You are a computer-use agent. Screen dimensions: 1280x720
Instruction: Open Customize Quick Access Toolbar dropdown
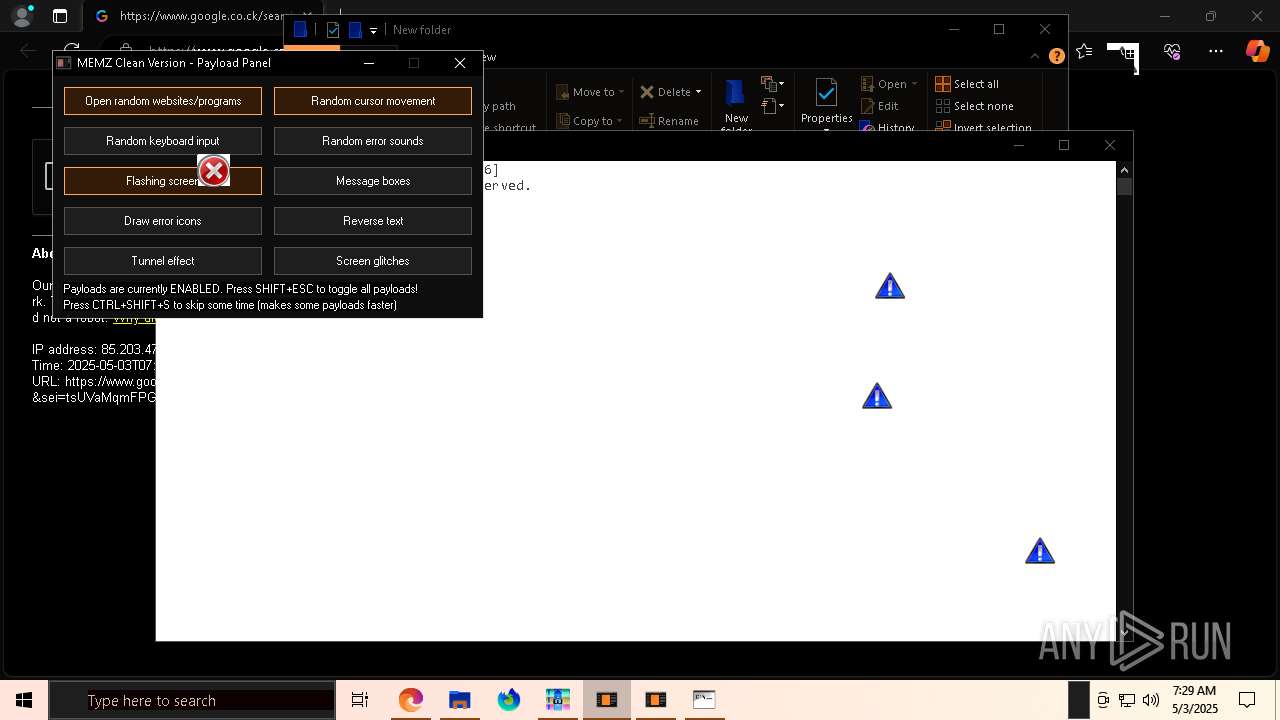coord(373,31)
